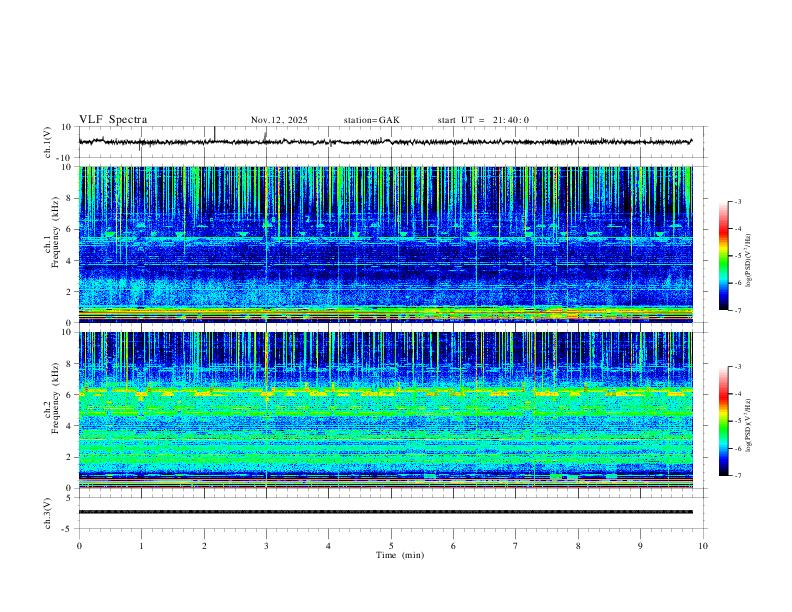This screenshot has width=792, height=612.
Task: Click the "ch.3(V)" axis label
Action: click(x=48, y=513)
